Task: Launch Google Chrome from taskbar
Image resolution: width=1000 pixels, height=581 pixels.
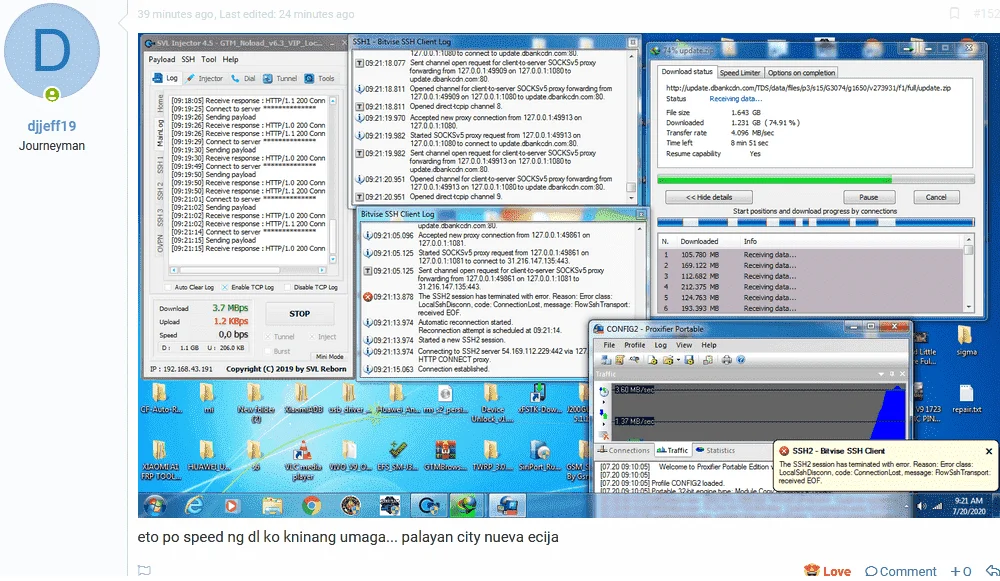Action: tap(311, 506)
